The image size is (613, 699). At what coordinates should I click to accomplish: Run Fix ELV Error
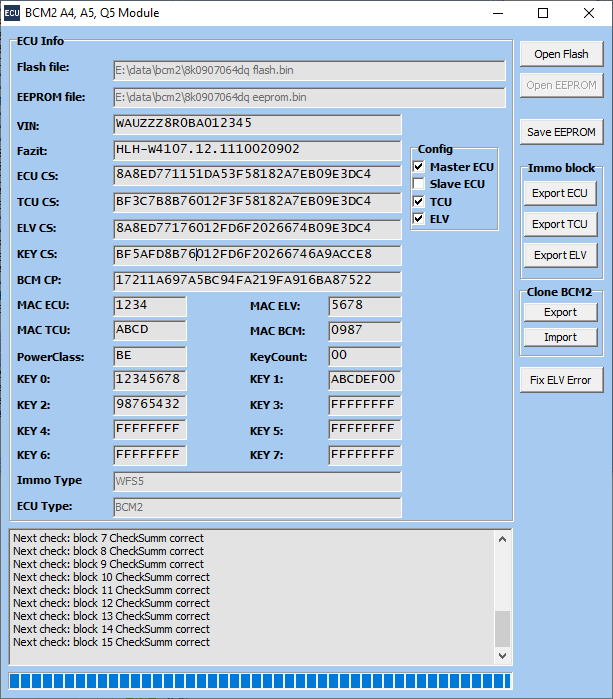[x=560, y=380]
